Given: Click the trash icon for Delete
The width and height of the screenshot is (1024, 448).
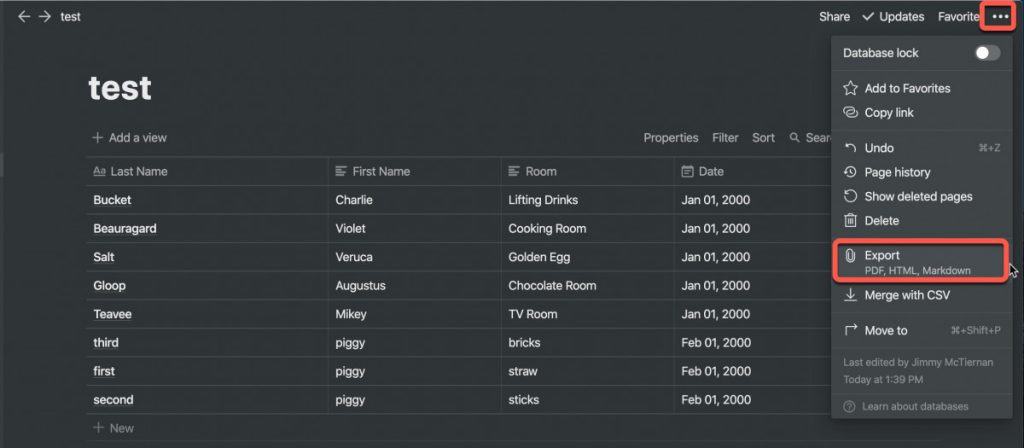Looking at the screenshot, I should coord(850,221).
